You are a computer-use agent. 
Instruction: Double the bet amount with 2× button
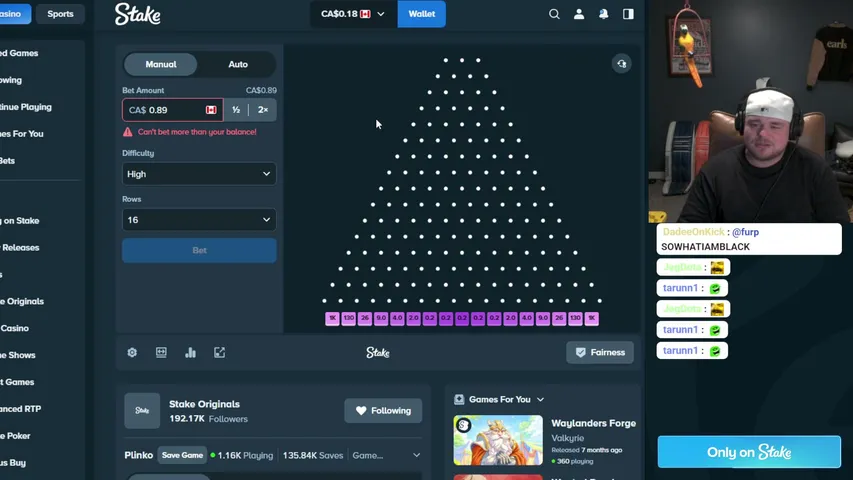click(x=263, y=110)
